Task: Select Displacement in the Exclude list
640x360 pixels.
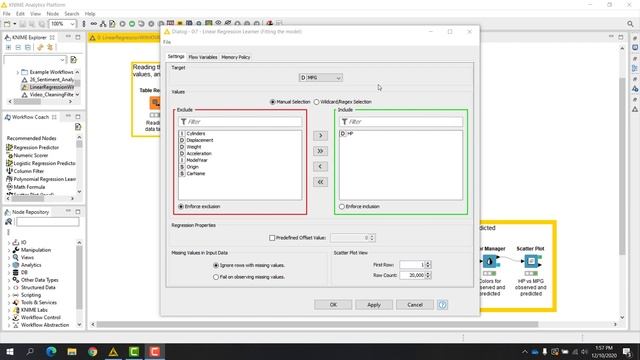Action: click(x=200, y=140)
